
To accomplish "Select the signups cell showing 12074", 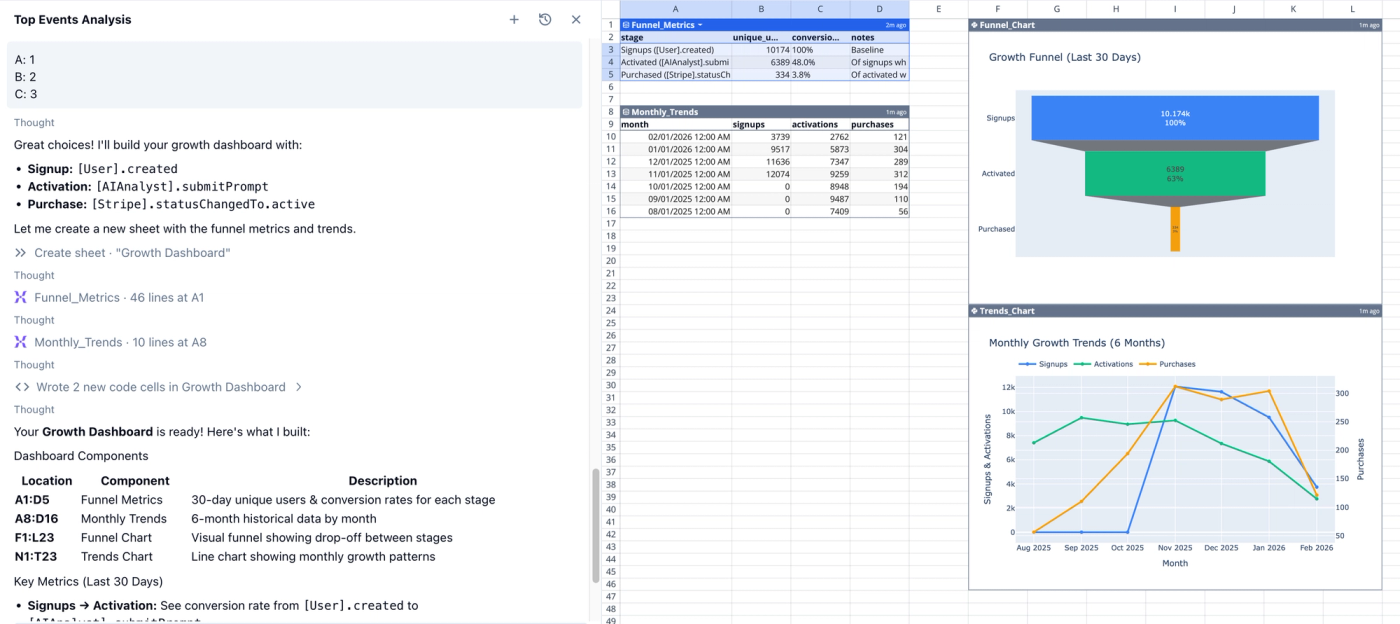I will click(x=761, y=174).
